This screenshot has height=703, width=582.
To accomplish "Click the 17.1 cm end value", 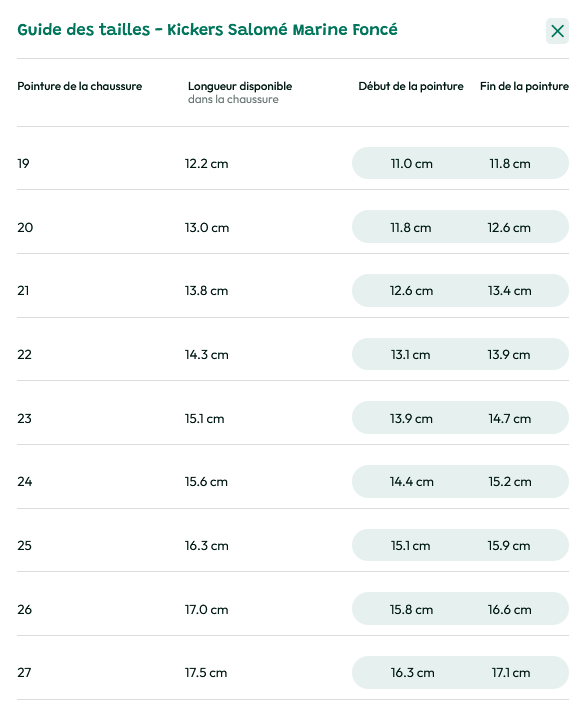I will (x=510, y=673).
